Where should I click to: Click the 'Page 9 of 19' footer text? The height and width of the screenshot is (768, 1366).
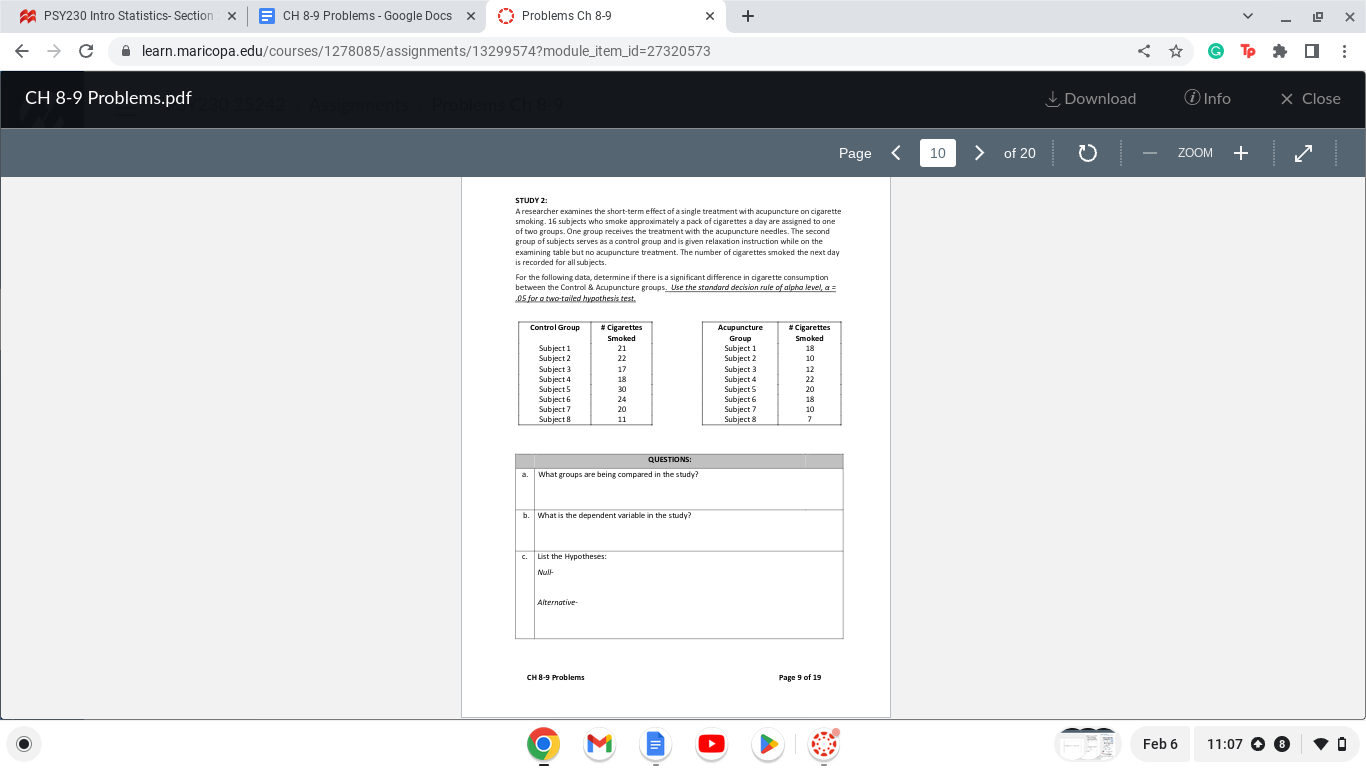click(800, 677)
